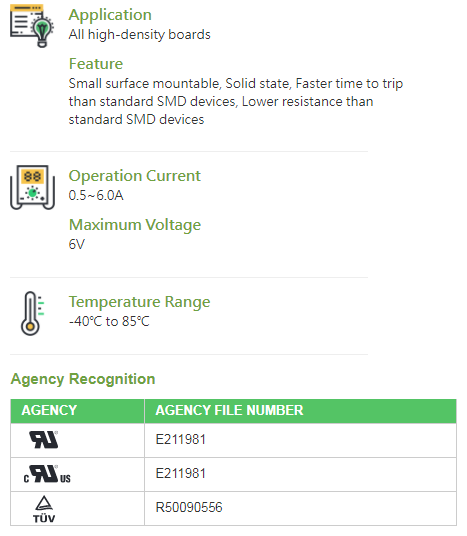Click the cULus row file number E211981
The height and width of the screenshot is (536, 467).
click(x=181, y=474)
